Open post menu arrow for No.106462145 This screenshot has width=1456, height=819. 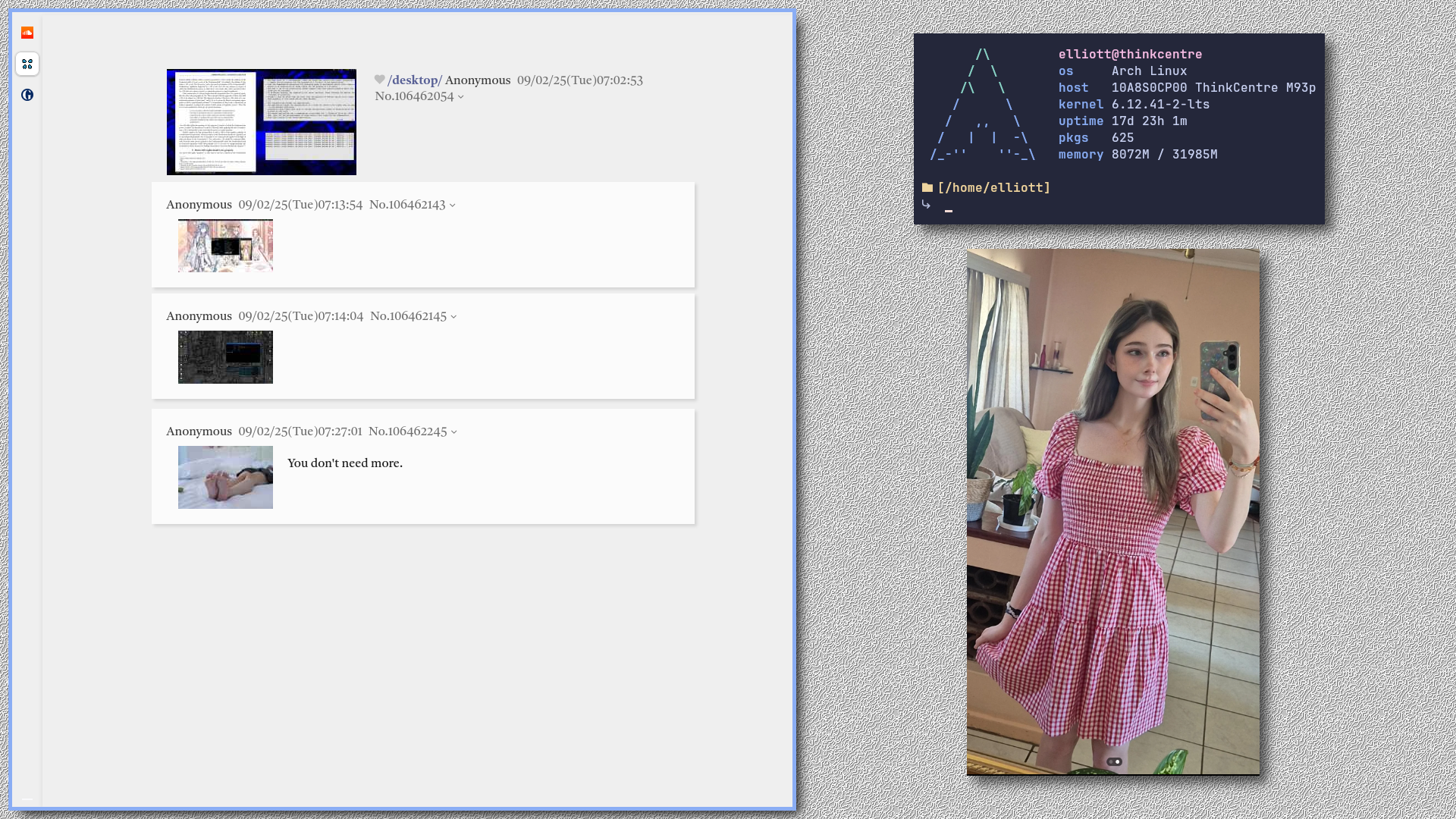pos(453,317)
